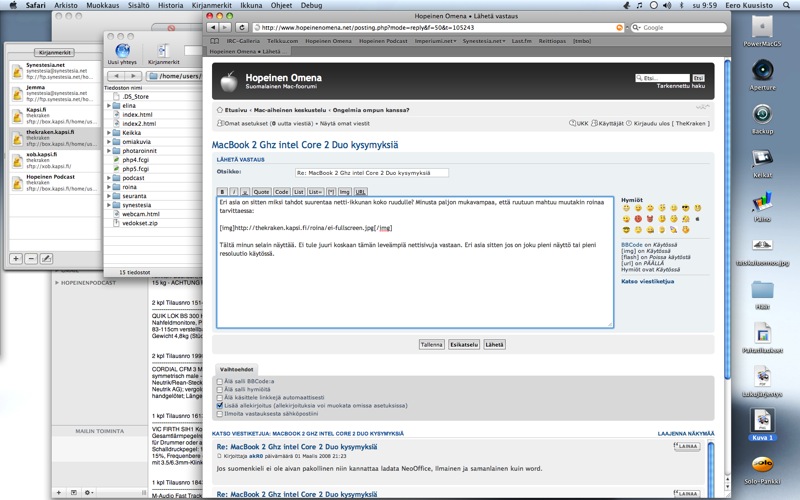Click the Quote BBCode button
This screenshot has height=500, width=800.
point(261,192)
